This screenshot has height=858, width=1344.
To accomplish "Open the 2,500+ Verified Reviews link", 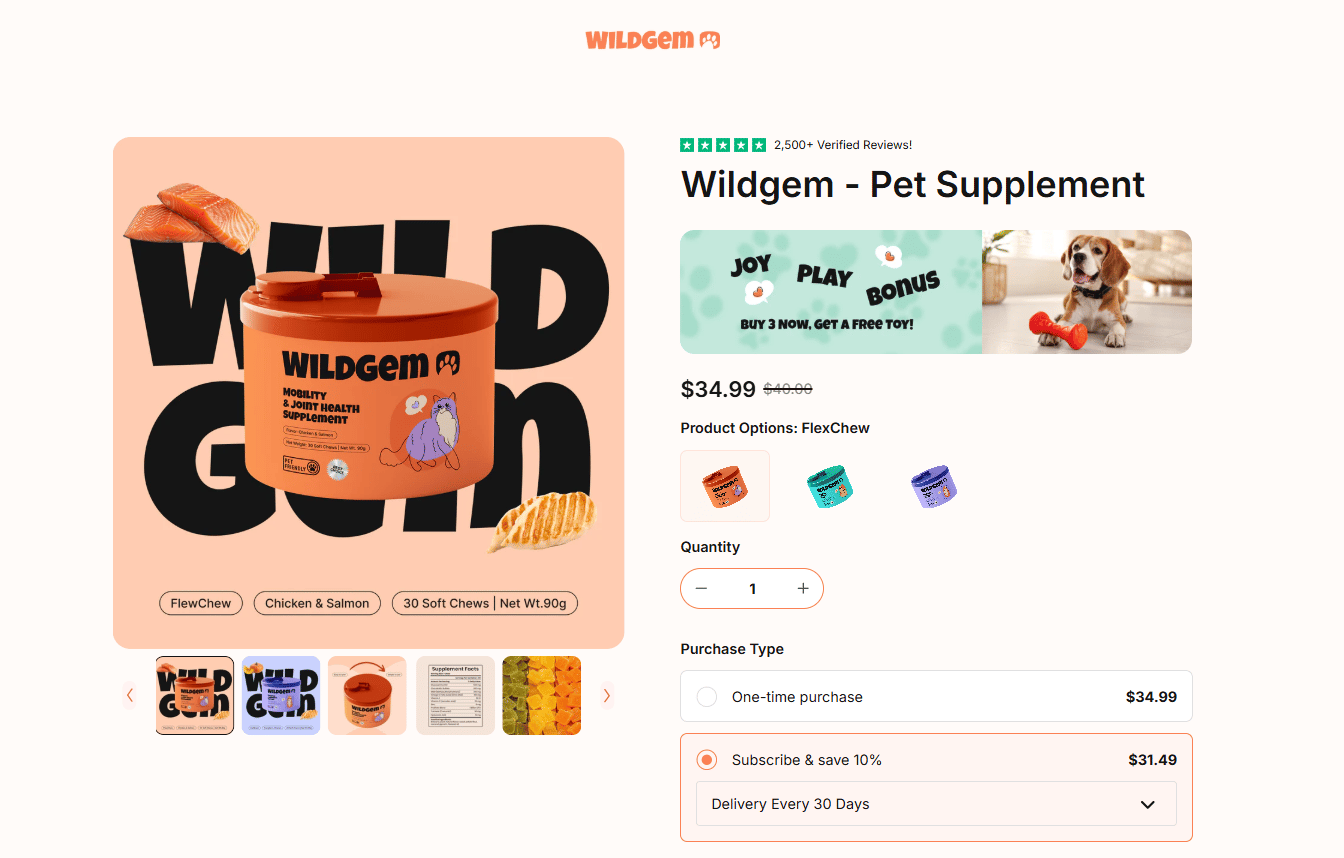I will pos(843,145).
